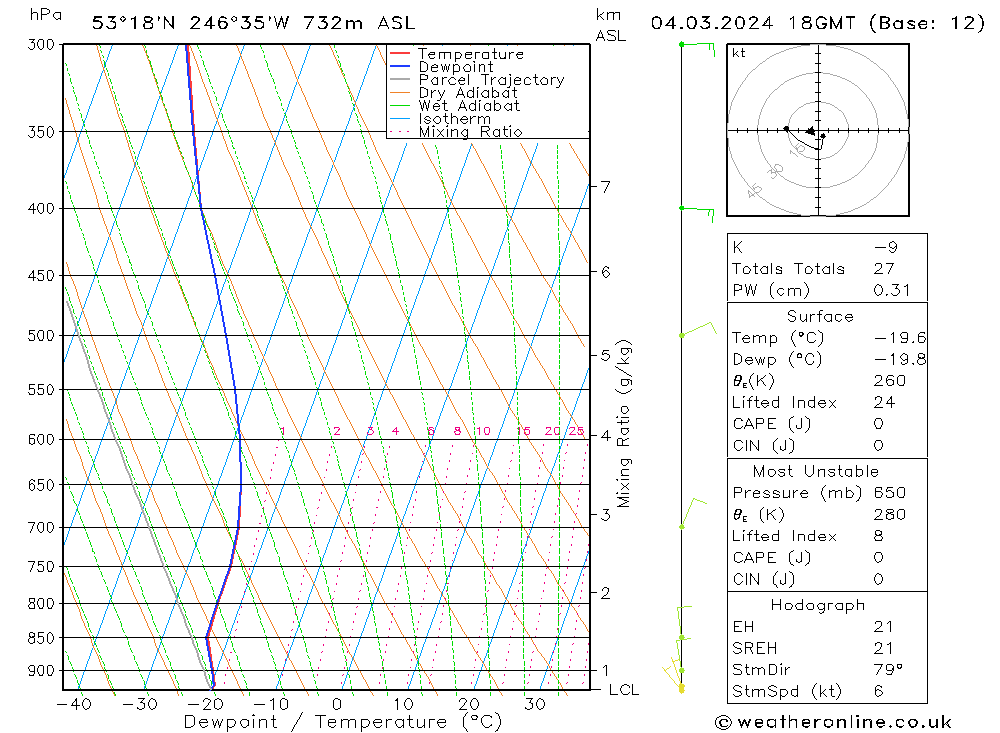Click the Dewpoint legend entry

[x=441, y=67]
